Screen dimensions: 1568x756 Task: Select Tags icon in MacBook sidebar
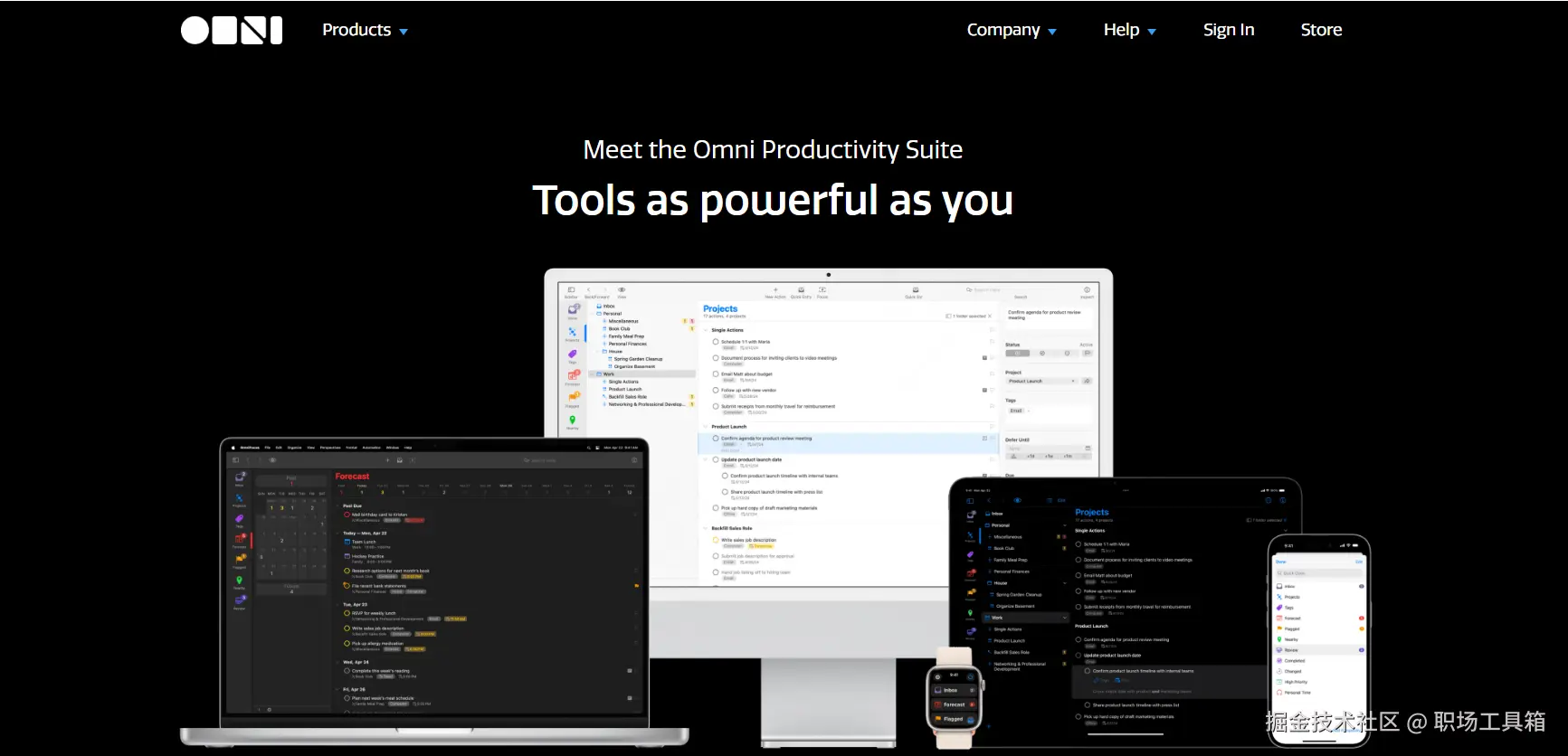tap(239, 519)
